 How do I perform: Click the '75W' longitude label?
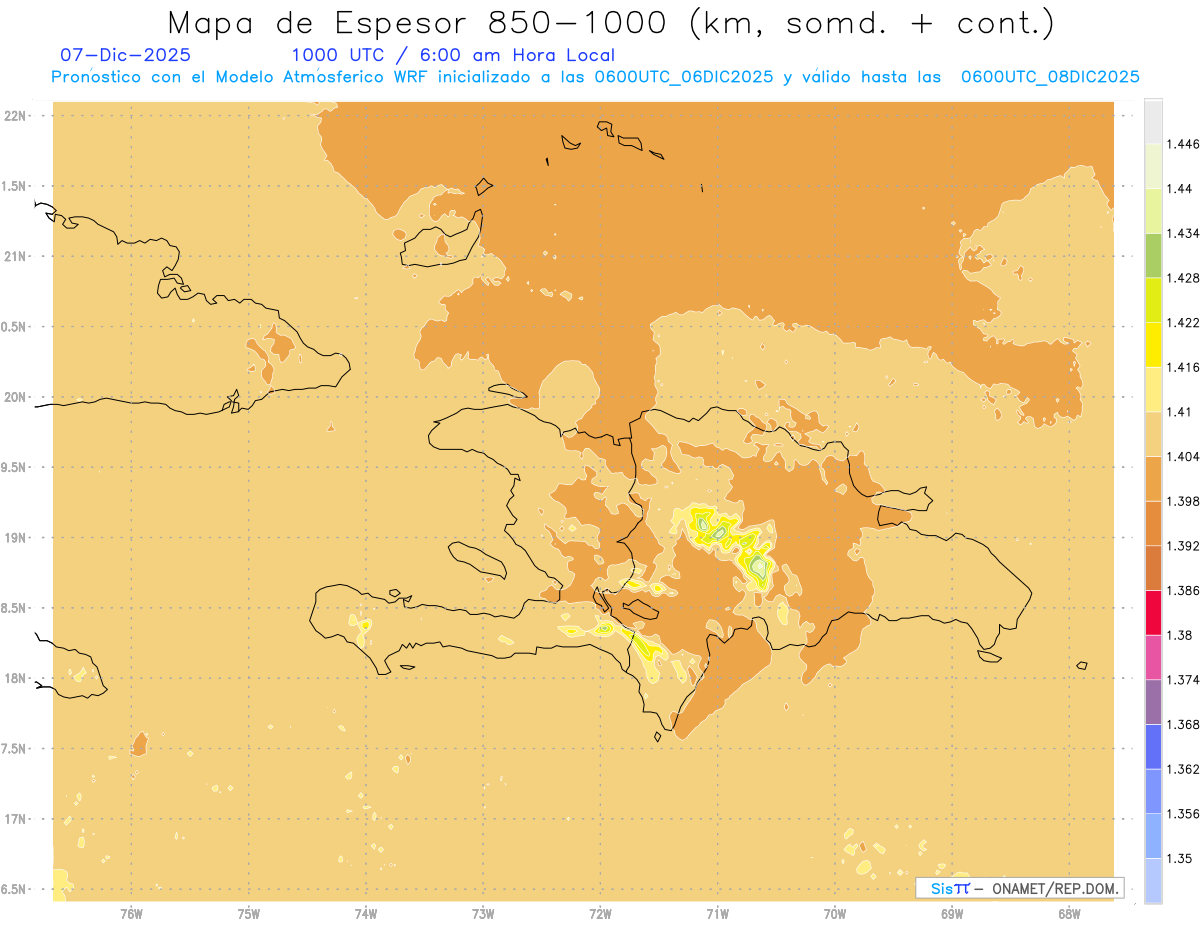[249, 914]
